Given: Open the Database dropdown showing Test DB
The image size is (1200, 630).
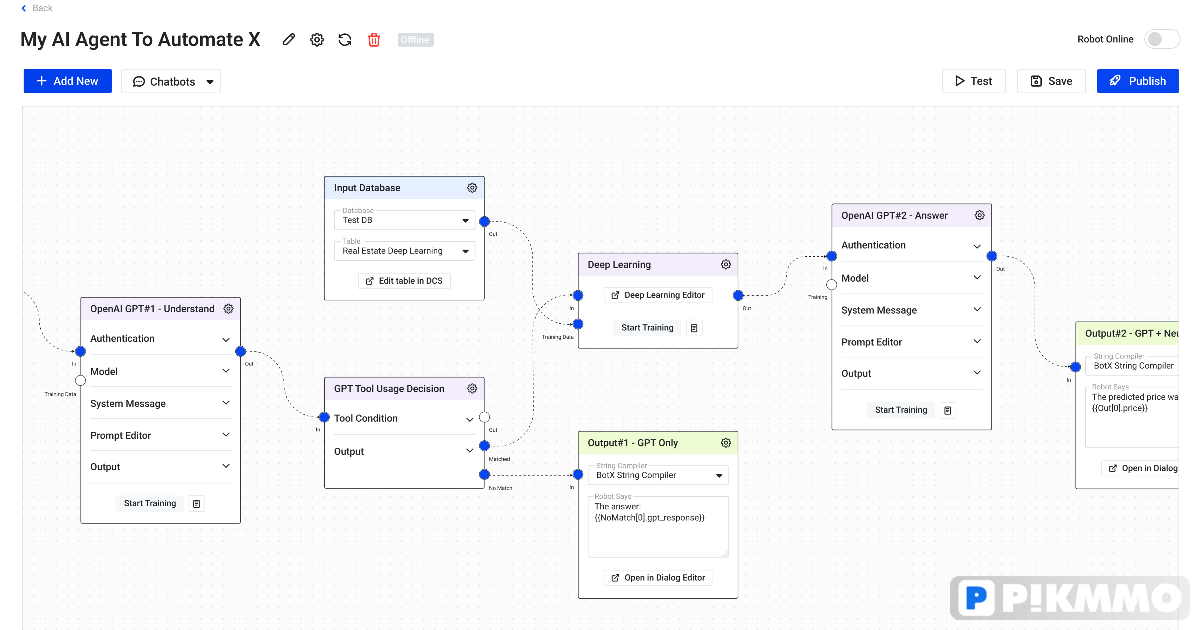Looking at the screenshot, I should click(x=405, y=220).
